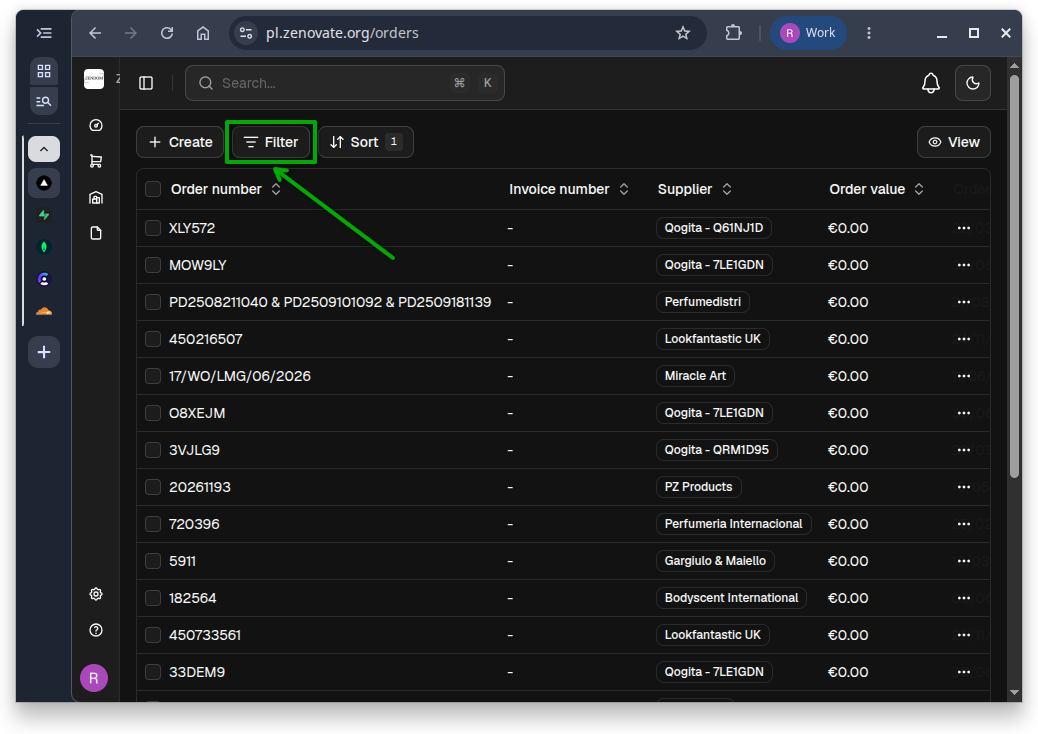Click the Create button
The image size is (1038, 734).
180,142
